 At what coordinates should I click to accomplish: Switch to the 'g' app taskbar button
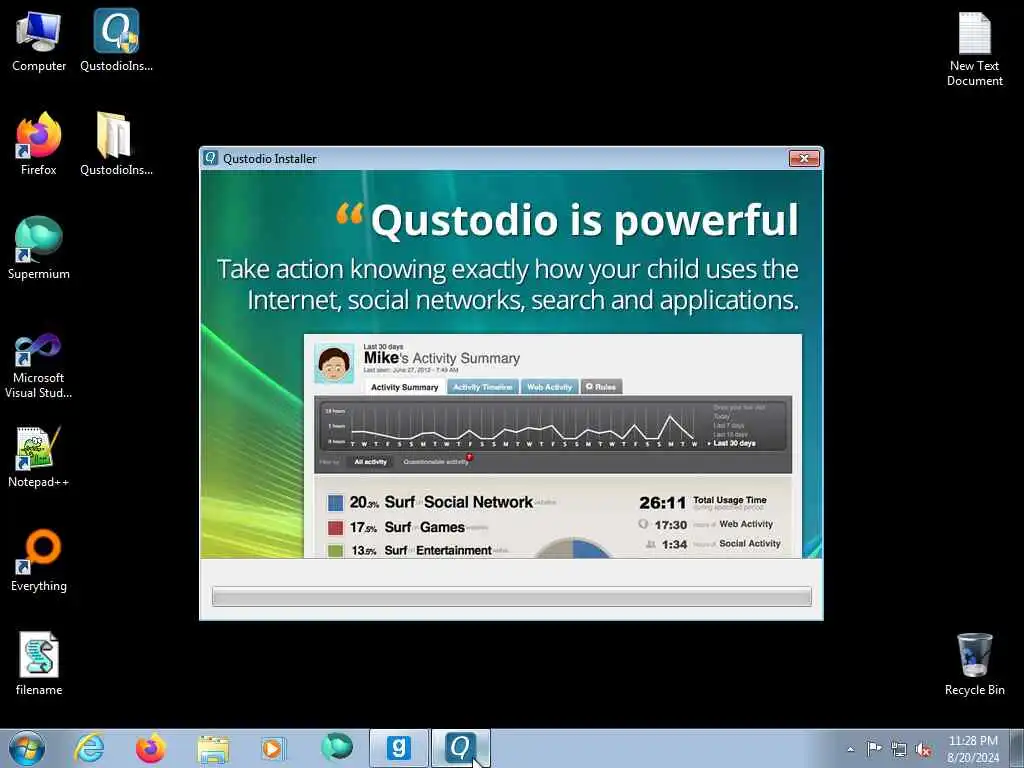click(398, 748)
